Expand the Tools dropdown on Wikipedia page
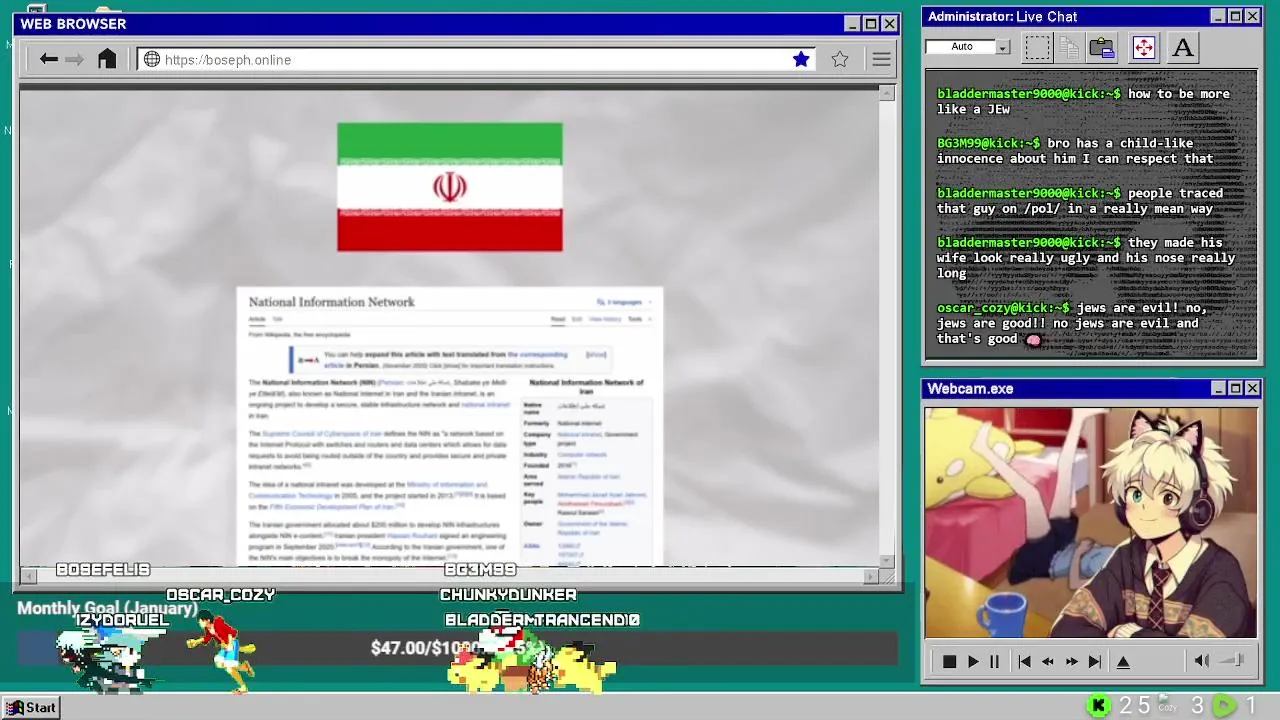The image size is (1280, 720). point(639,319)
